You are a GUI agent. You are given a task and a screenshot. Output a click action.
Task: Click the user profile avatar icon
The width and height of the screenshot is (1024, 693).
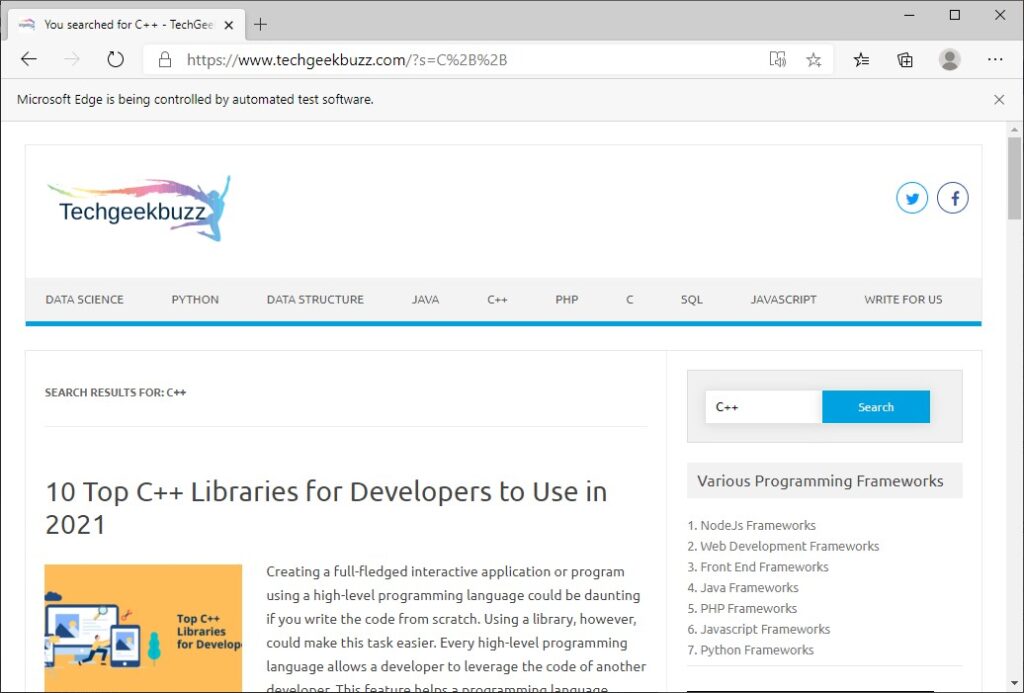point(949,60)
